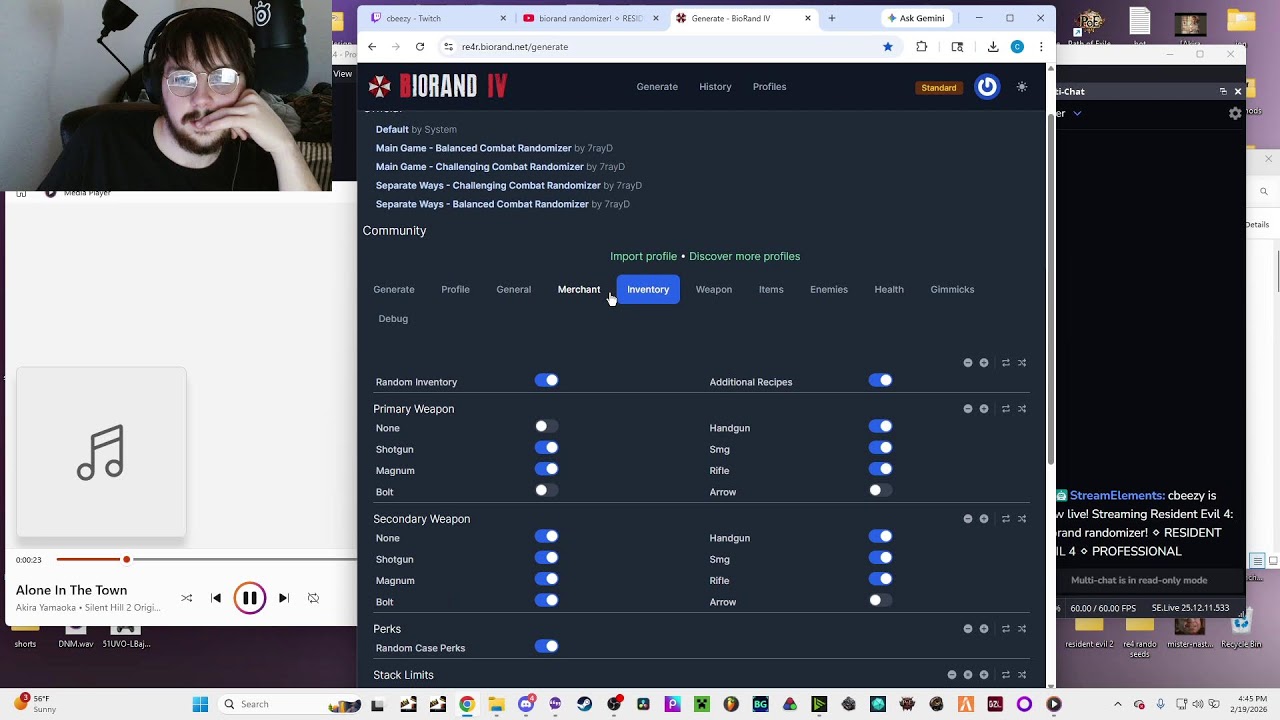Screen dimensions: 1280x720
Task: Open Chrome downloads icon
Action: pos(992,46)
